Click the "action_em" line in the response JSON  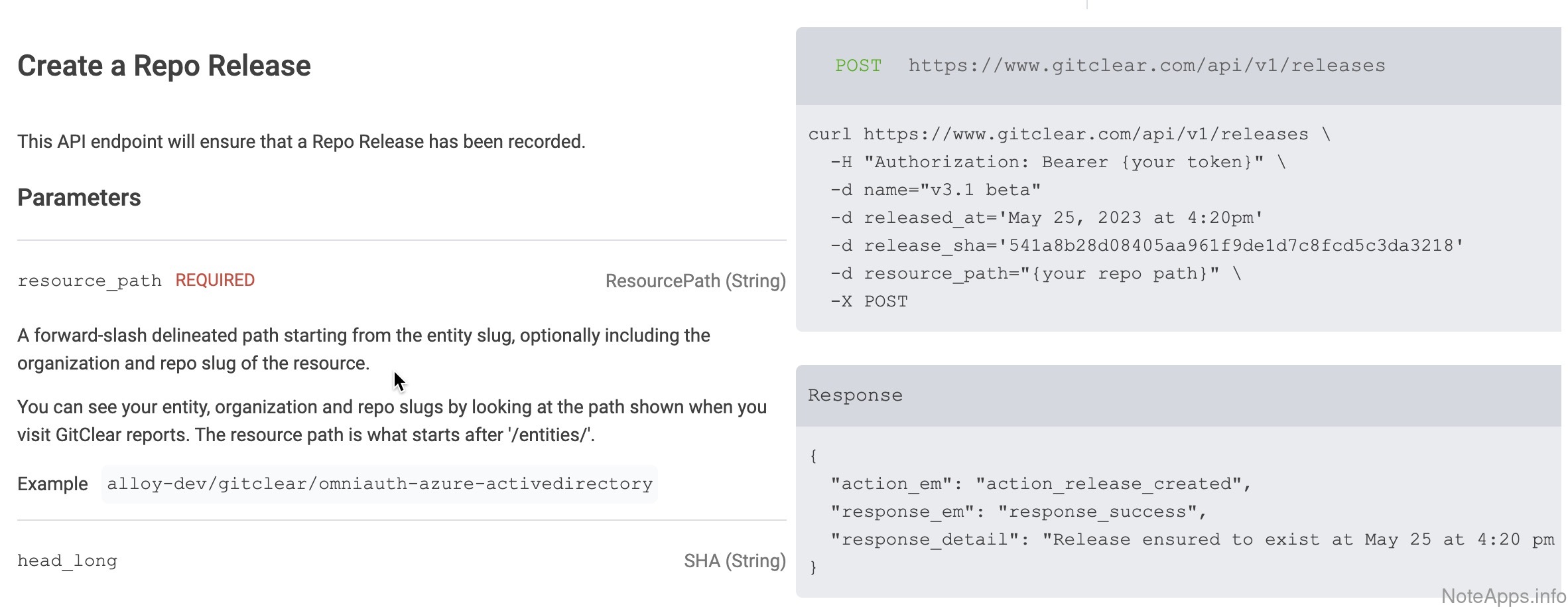click(x=1040, y=484)
